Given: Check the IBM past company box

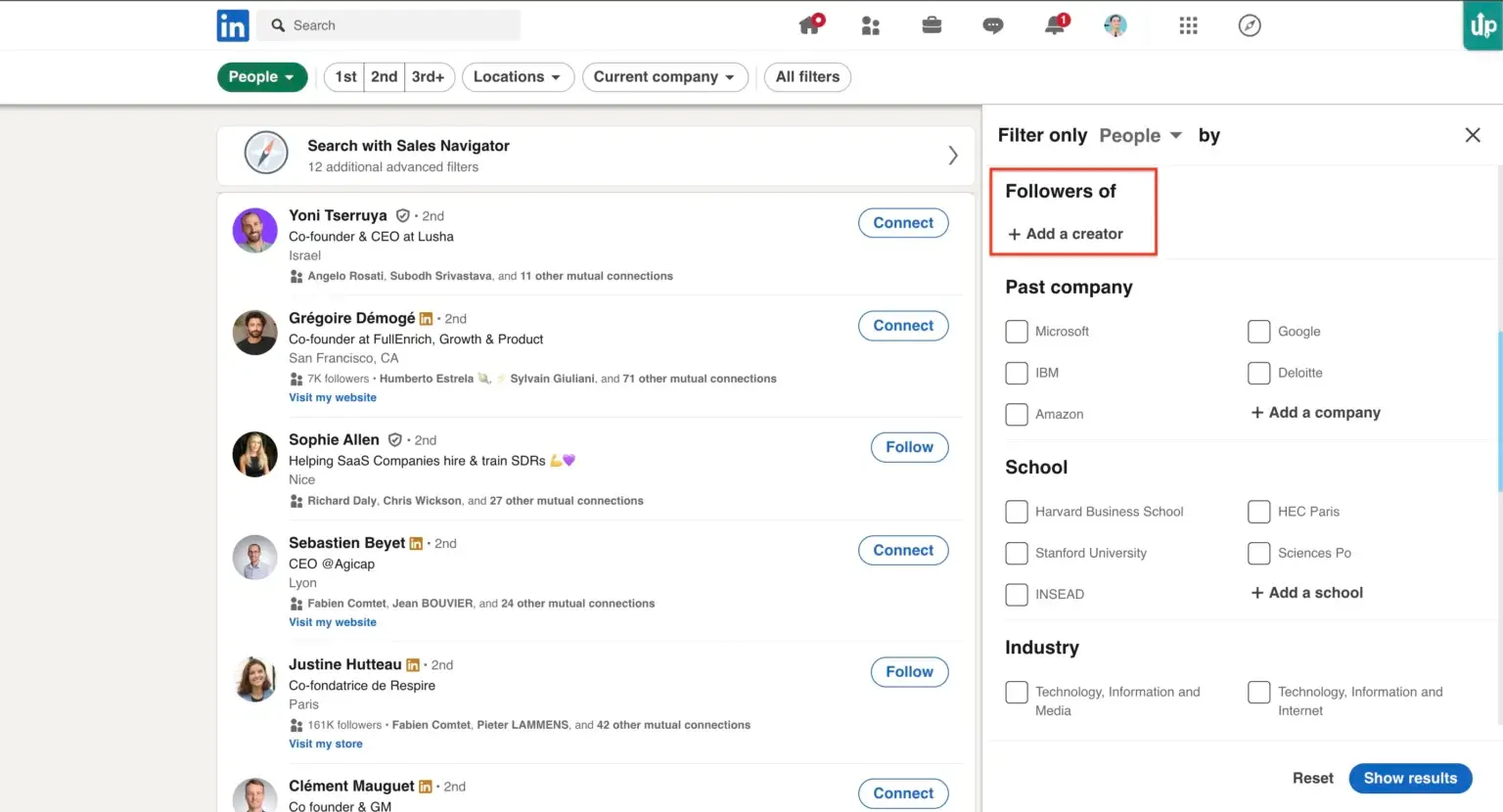Looking at the screenshot, I should [1017, 373].
